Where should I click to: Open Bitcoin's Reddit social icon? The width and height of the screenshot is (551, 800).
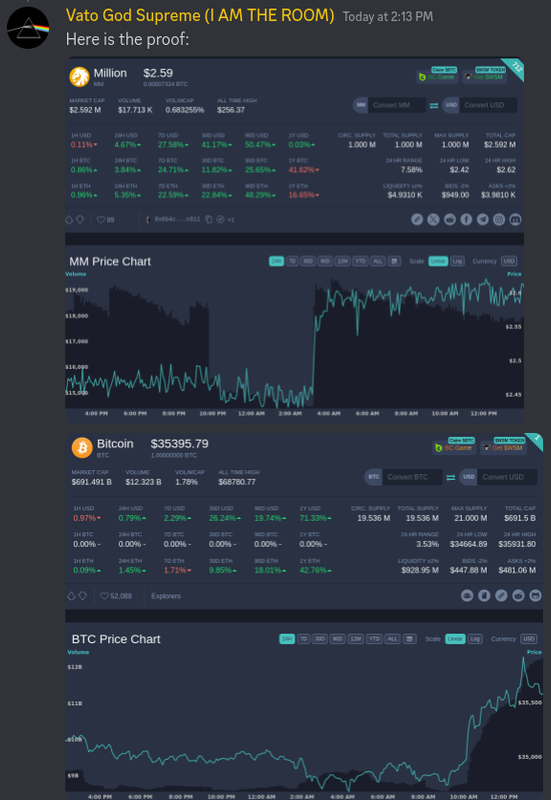518,595
